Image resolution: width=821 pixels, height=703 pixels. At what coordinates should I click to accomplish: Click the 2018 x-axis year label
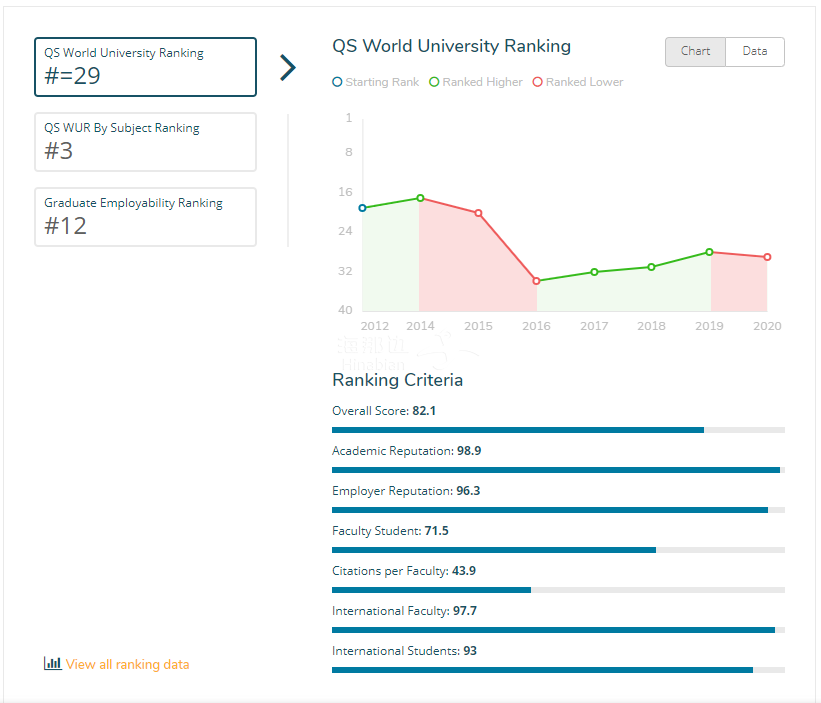[651, 326]
